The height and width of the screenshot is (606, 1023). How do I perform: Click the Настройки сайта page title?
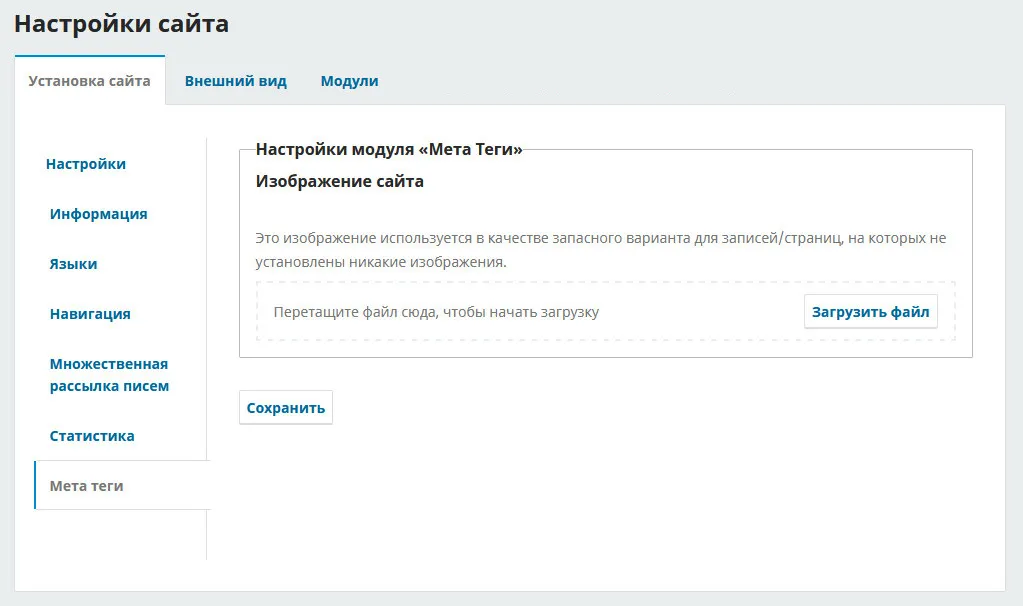121,24
